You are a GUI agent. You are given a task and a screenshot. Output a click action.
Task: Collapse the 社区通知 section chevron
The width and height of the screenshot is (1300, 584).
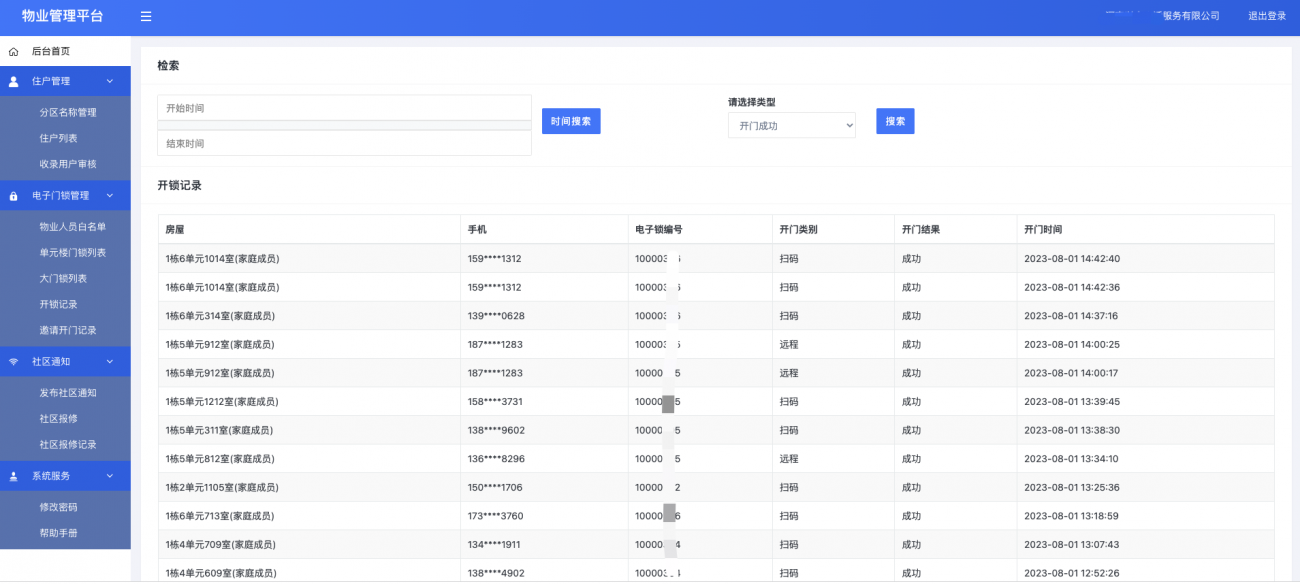point(110,361)
